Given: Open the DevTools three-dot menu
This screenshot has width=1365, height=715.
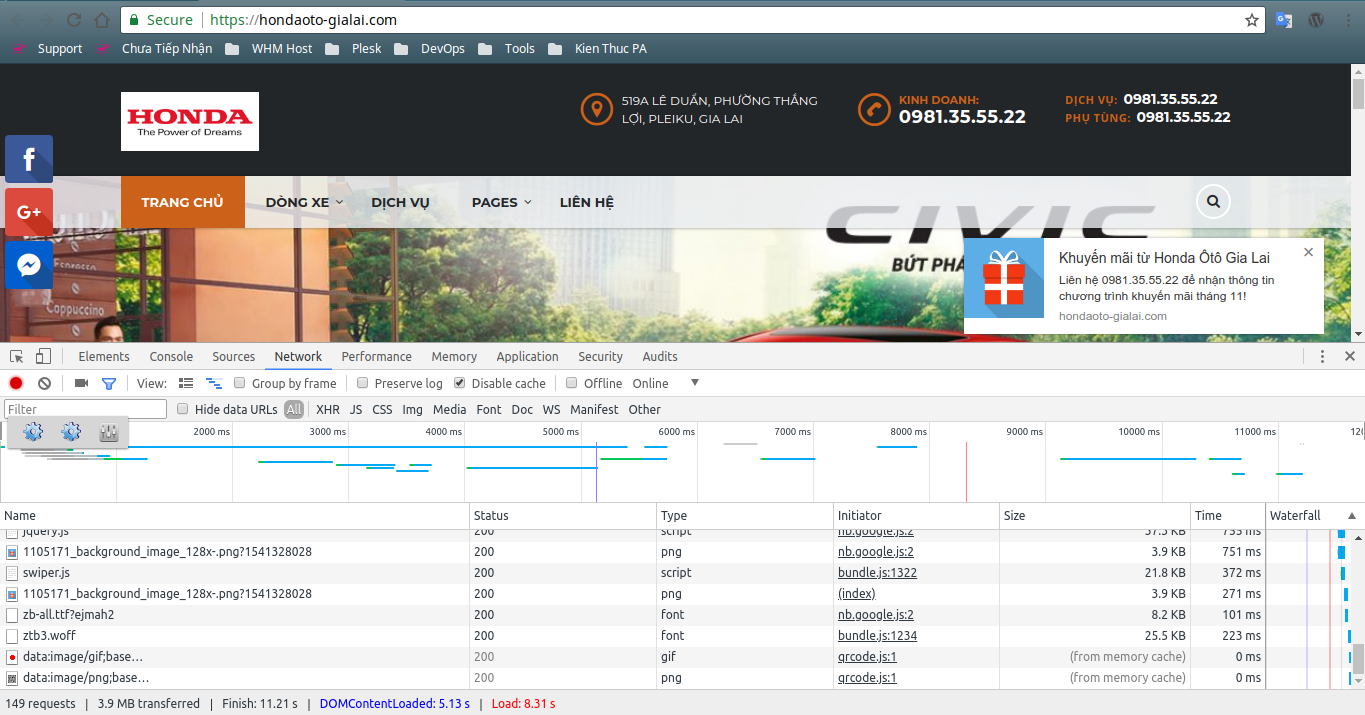Looking at the screenshot, I should (1322, 356).
